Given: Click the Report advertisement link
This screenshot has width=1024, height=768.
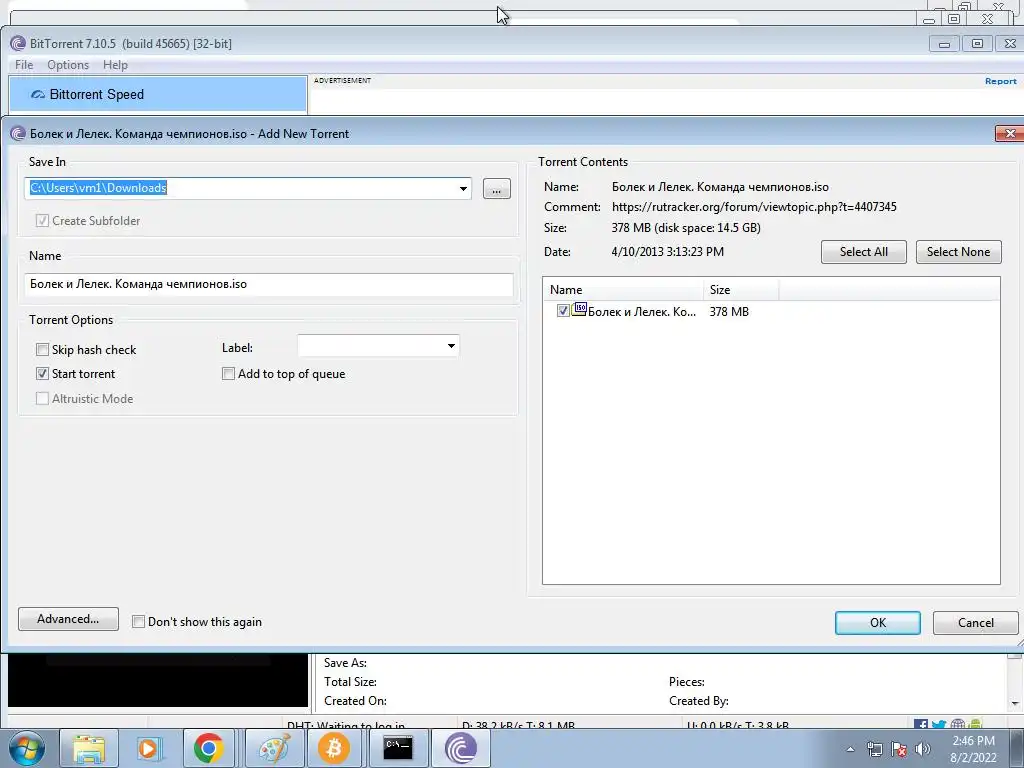Looking at the screenshot, I should [1000, 81].
